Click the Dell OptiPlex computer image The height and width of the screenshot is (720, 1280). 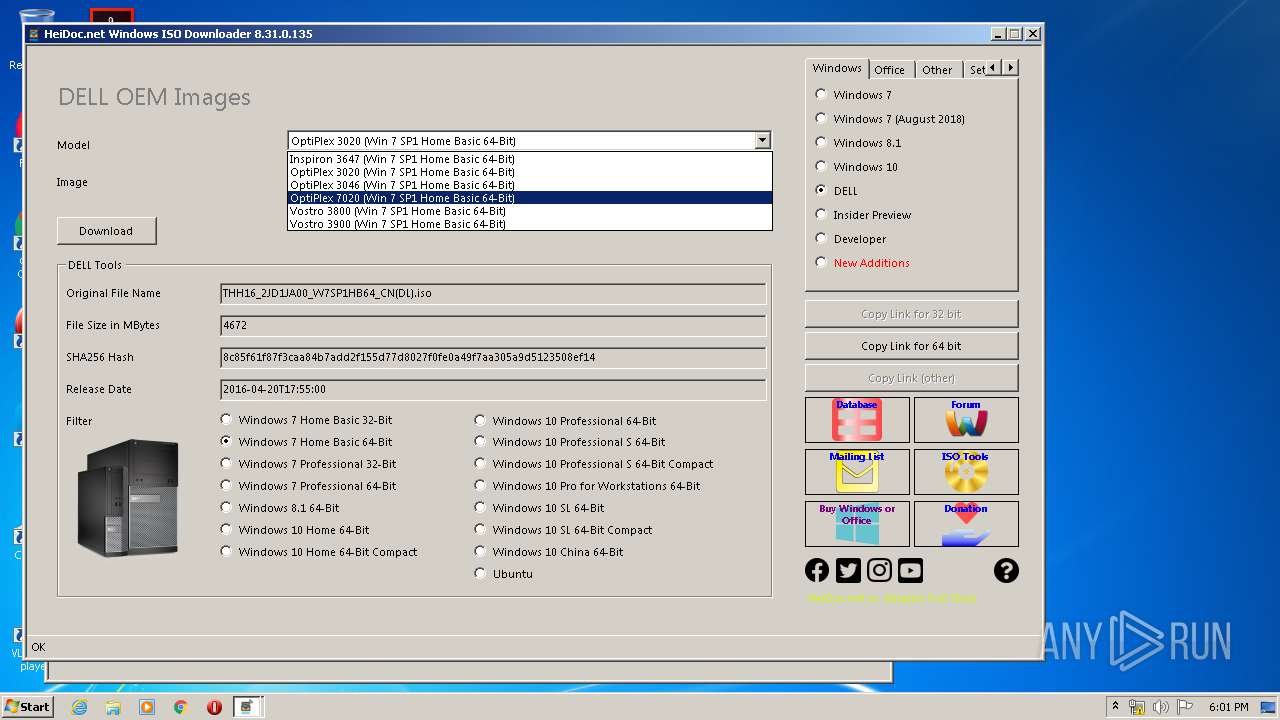128,497
